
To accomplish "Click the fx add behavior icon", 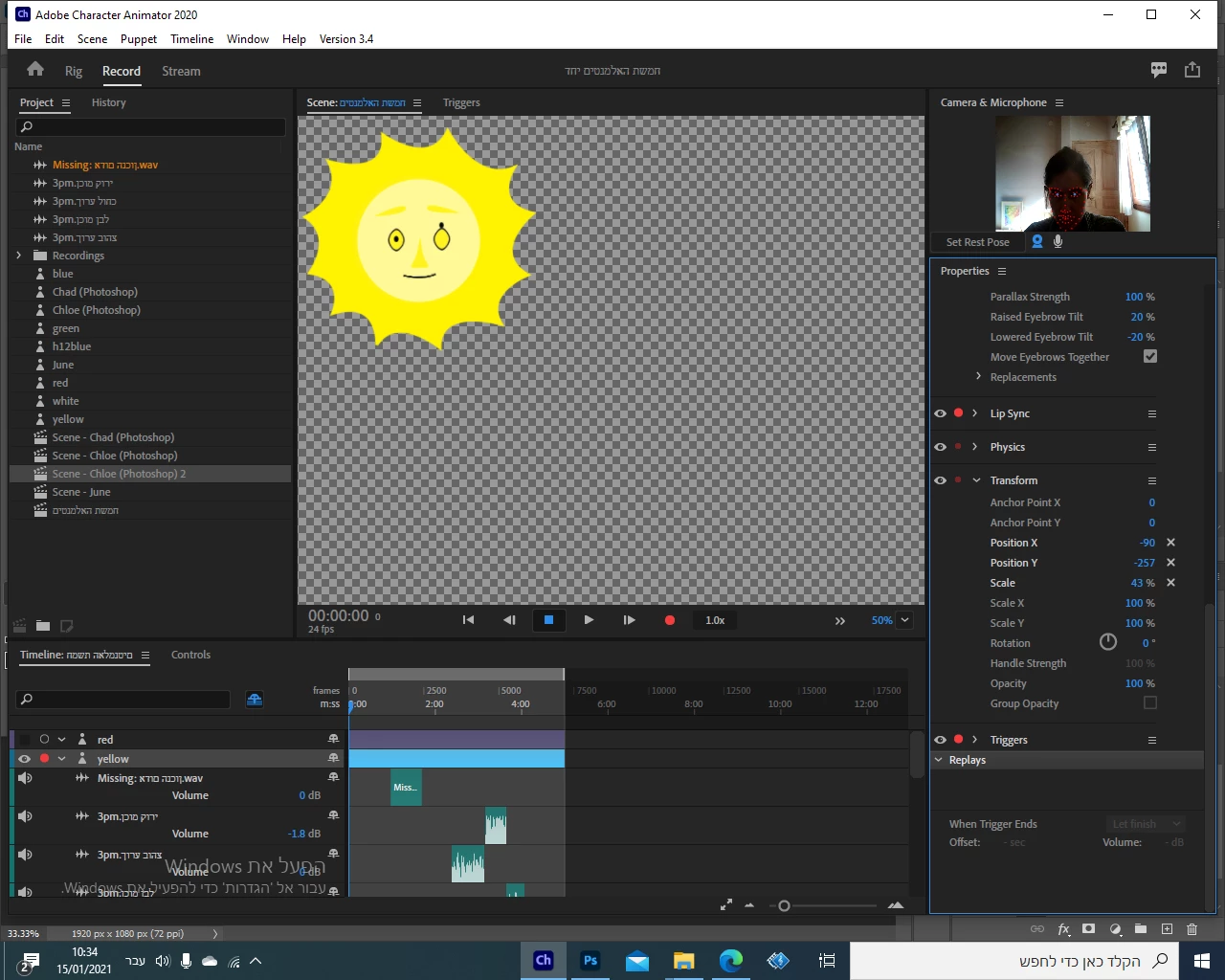I will point(1063,929).
